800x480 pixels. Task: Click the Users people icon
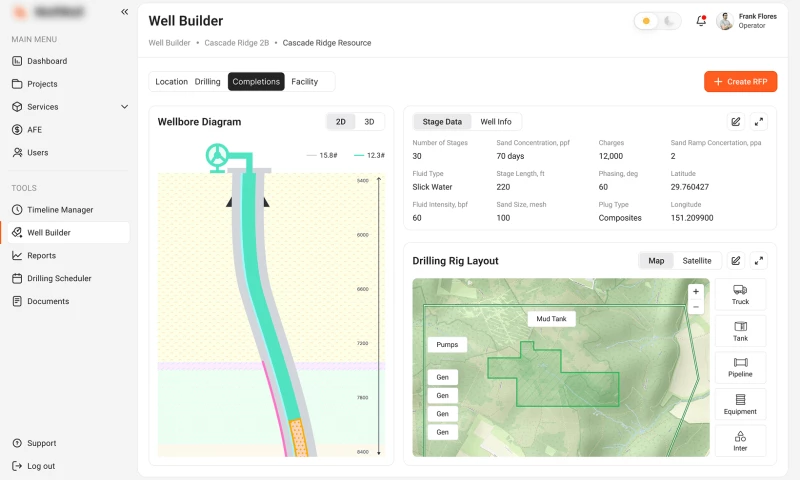point(17,153)
